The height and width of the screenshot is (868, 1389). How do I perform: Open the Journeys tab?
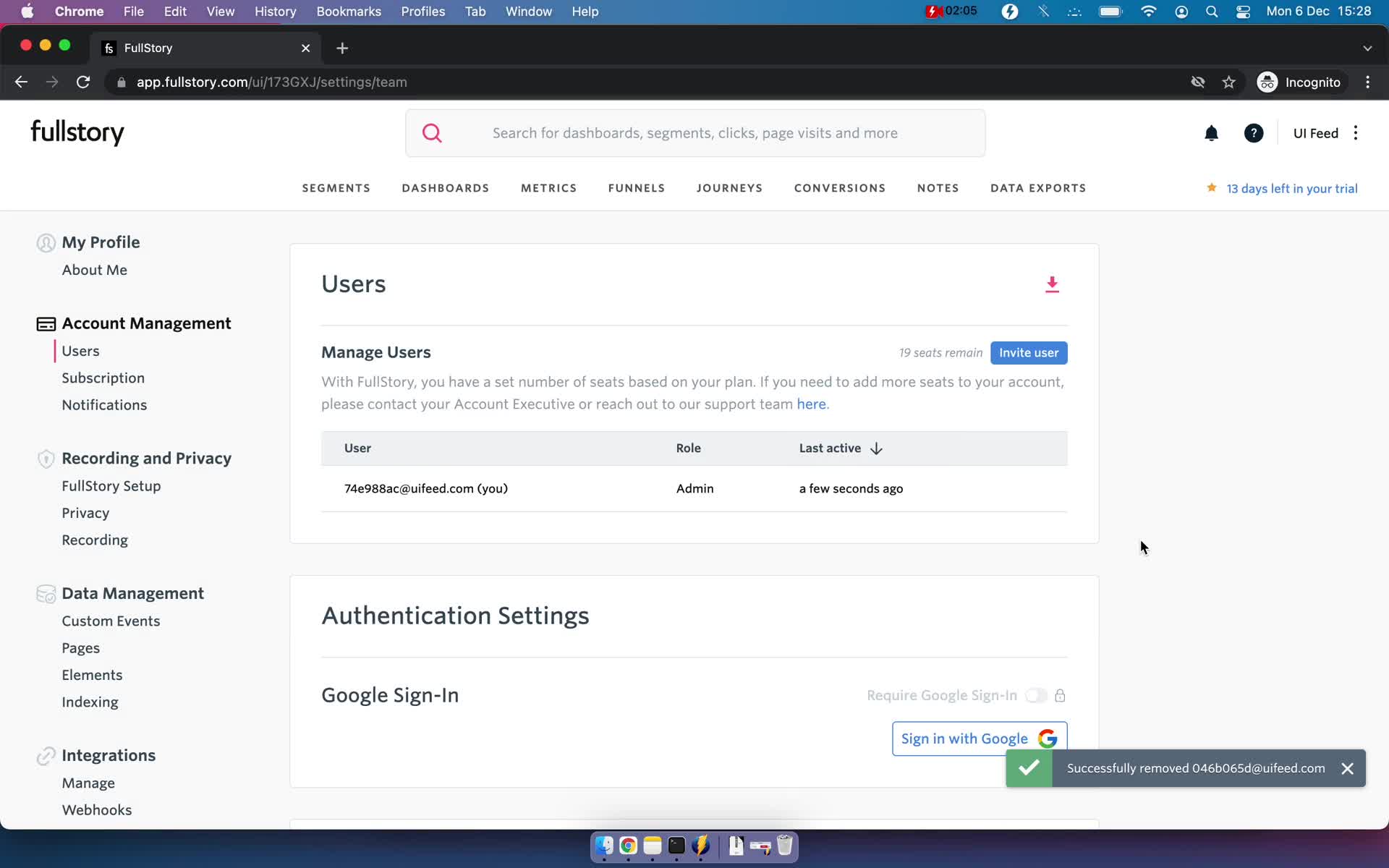(729, 188)
